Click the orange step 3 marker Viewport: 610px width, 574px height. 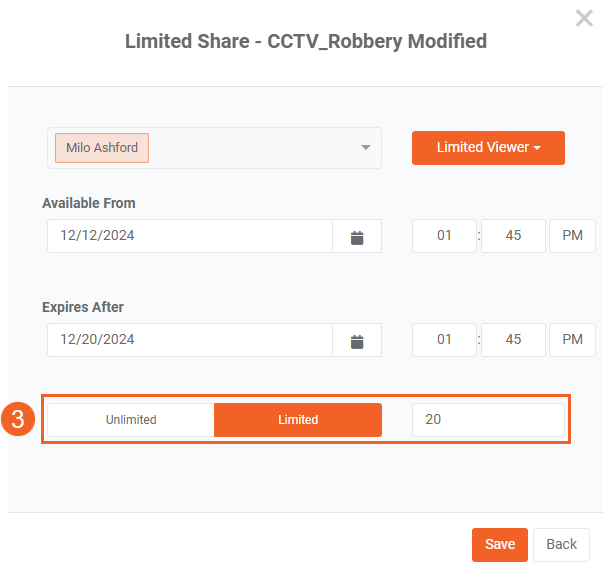click(x=17, y=420)
